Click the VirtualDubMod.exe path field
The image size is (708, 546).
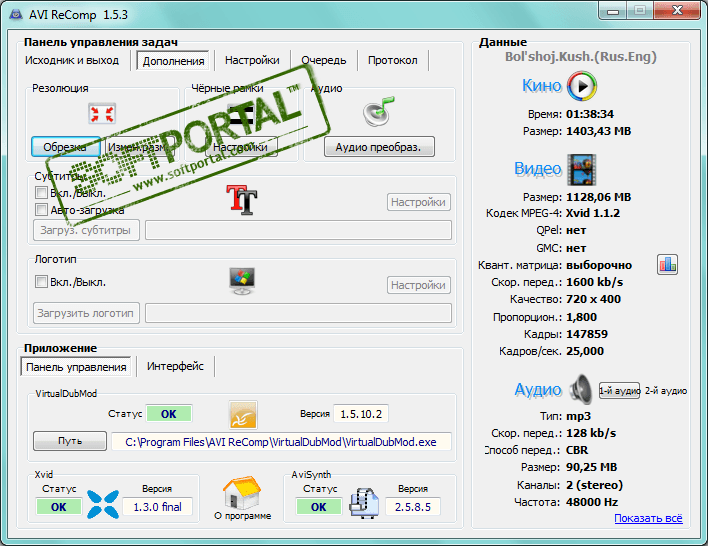pos(281,442)
